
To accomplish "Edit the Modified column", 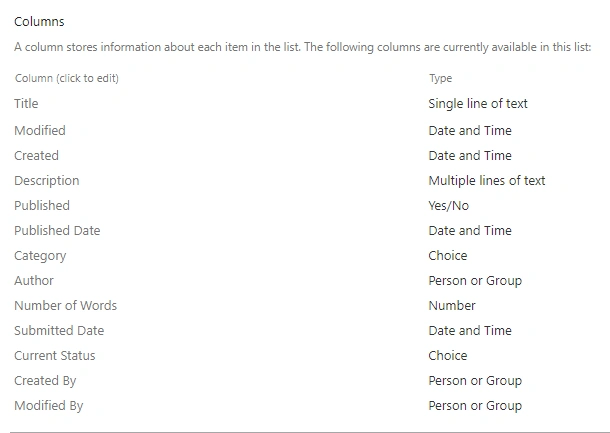I will click(40, 130).
